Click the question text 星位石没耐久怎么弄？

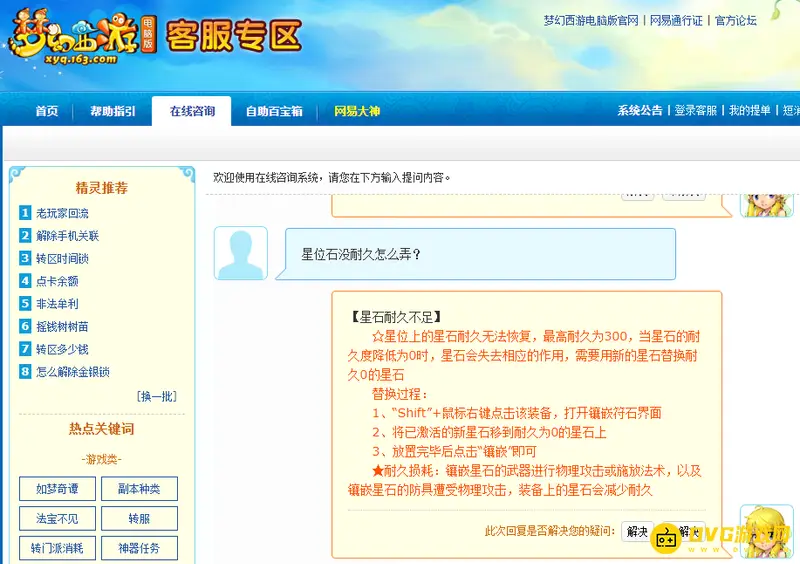[360, 254]
